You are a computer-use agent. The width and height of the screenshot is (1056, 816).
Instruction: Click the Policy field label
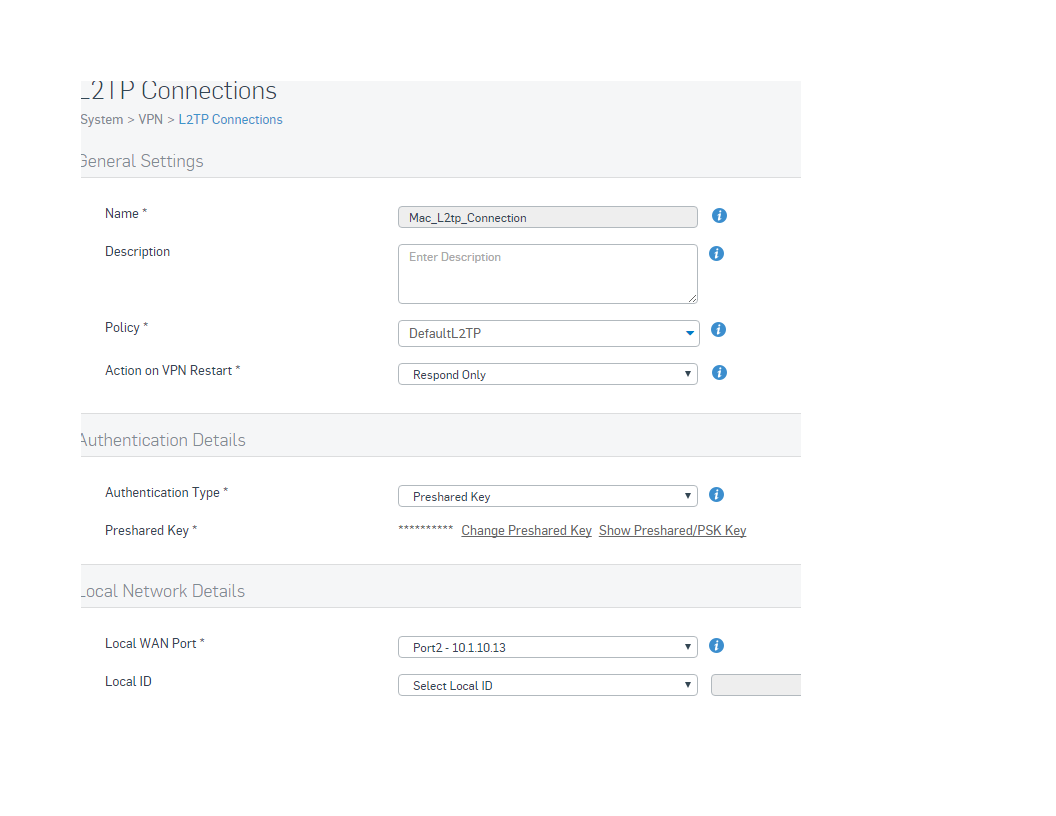(x=127, y=327)
